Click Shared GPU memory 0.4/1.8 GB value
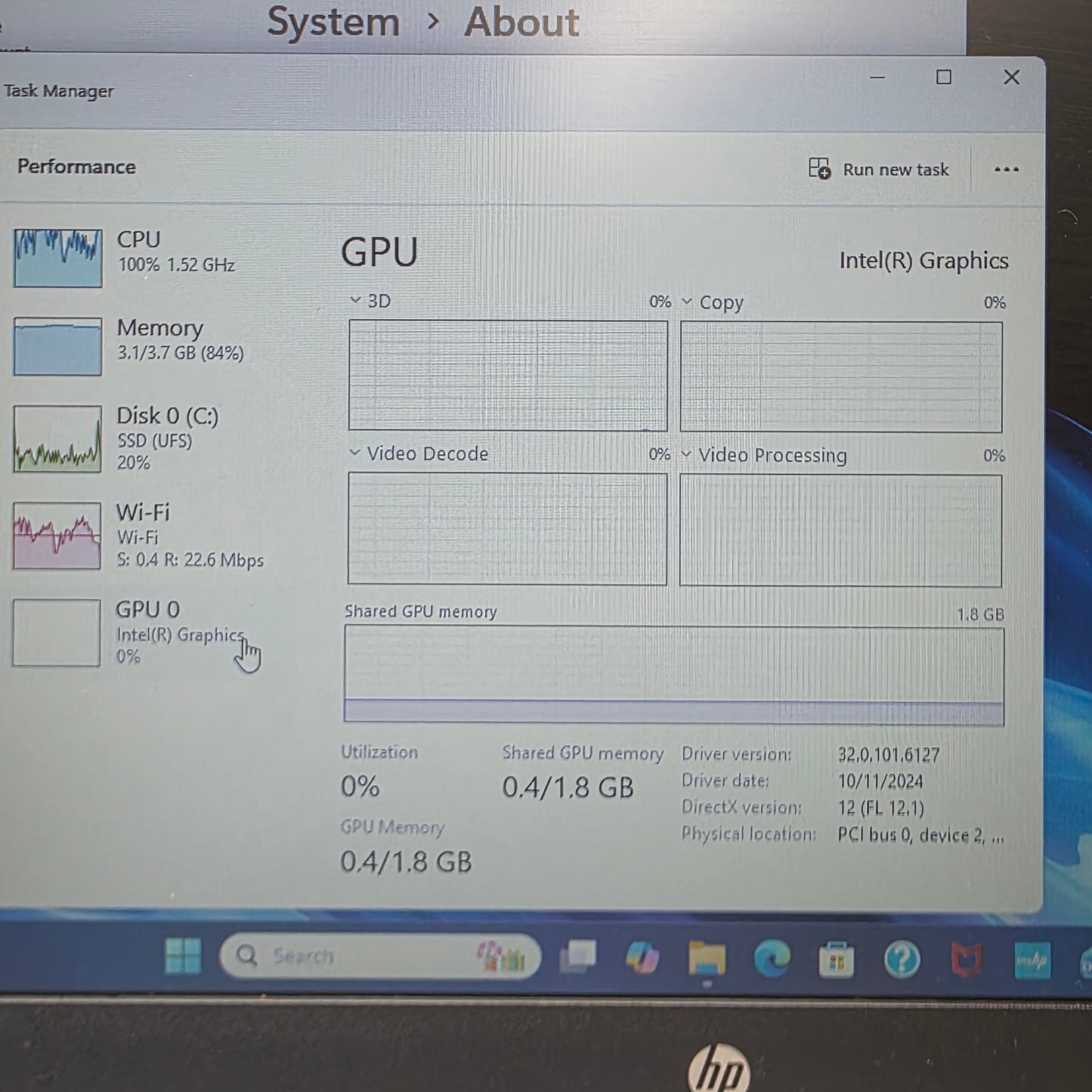 [568, 787]
